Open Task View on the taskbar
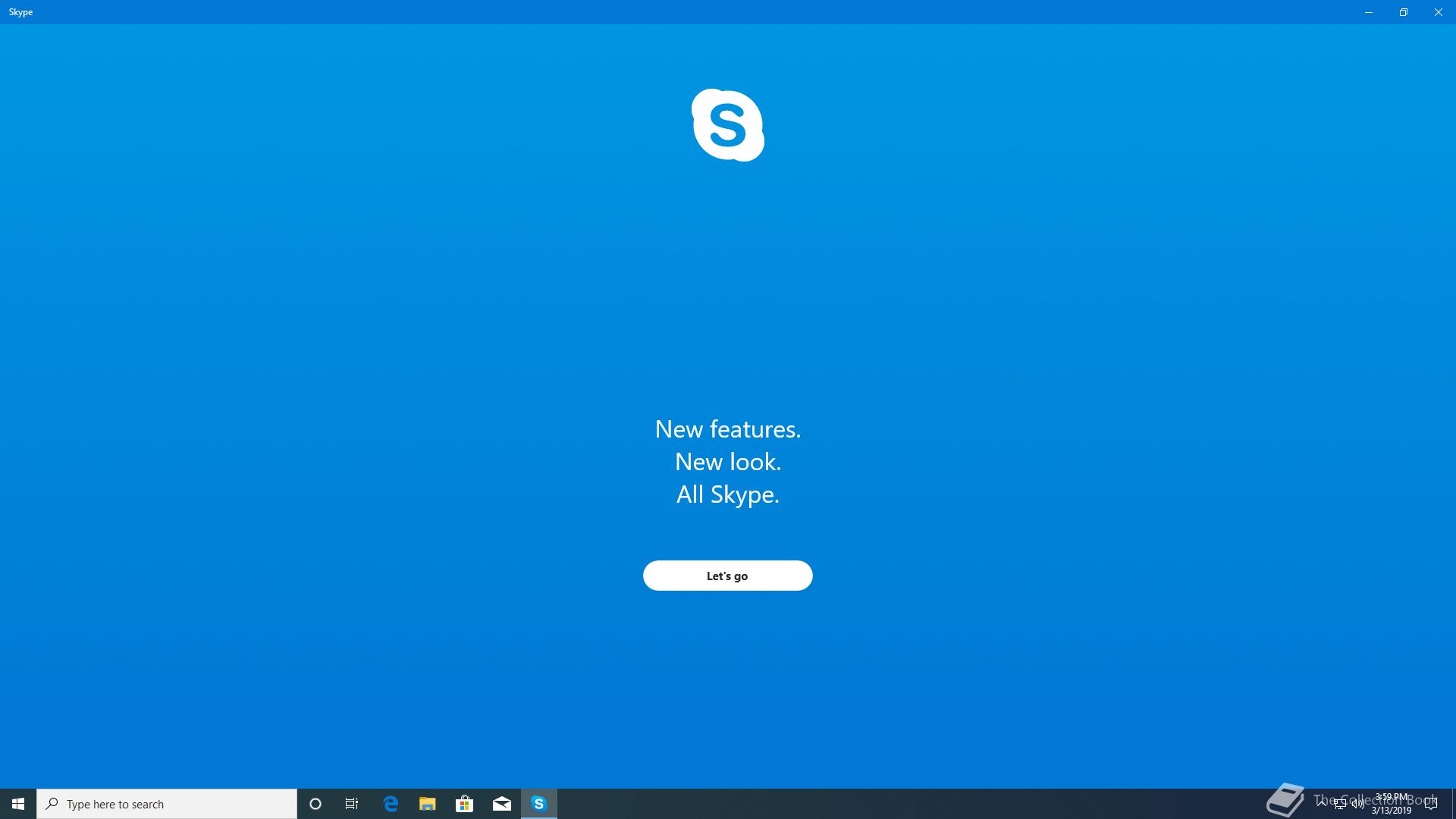1456x819 pixels. tap(352, 804)
